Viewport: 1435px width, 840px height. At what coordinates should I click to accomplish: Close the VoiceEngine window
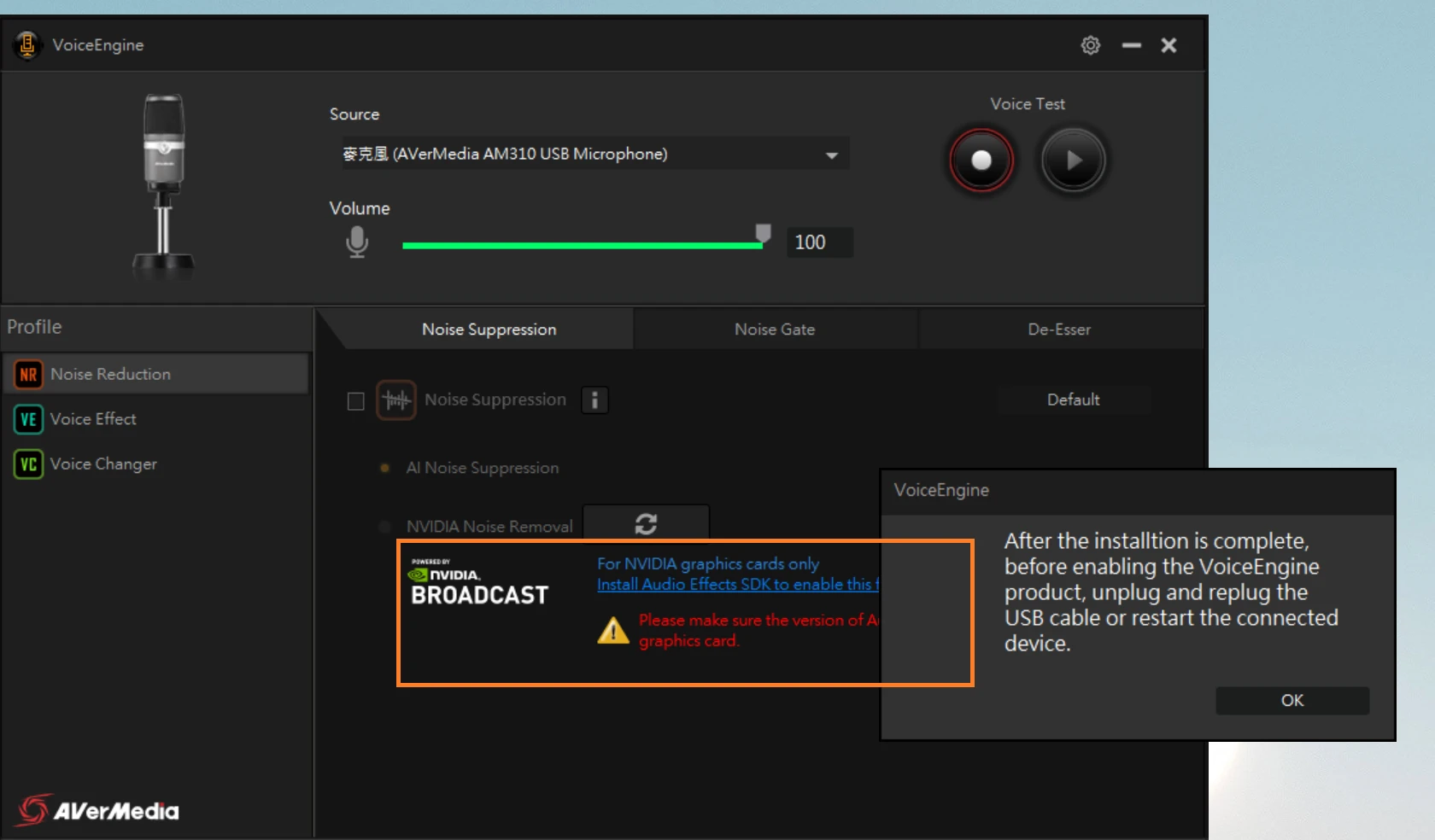[x=1168, y=45]
